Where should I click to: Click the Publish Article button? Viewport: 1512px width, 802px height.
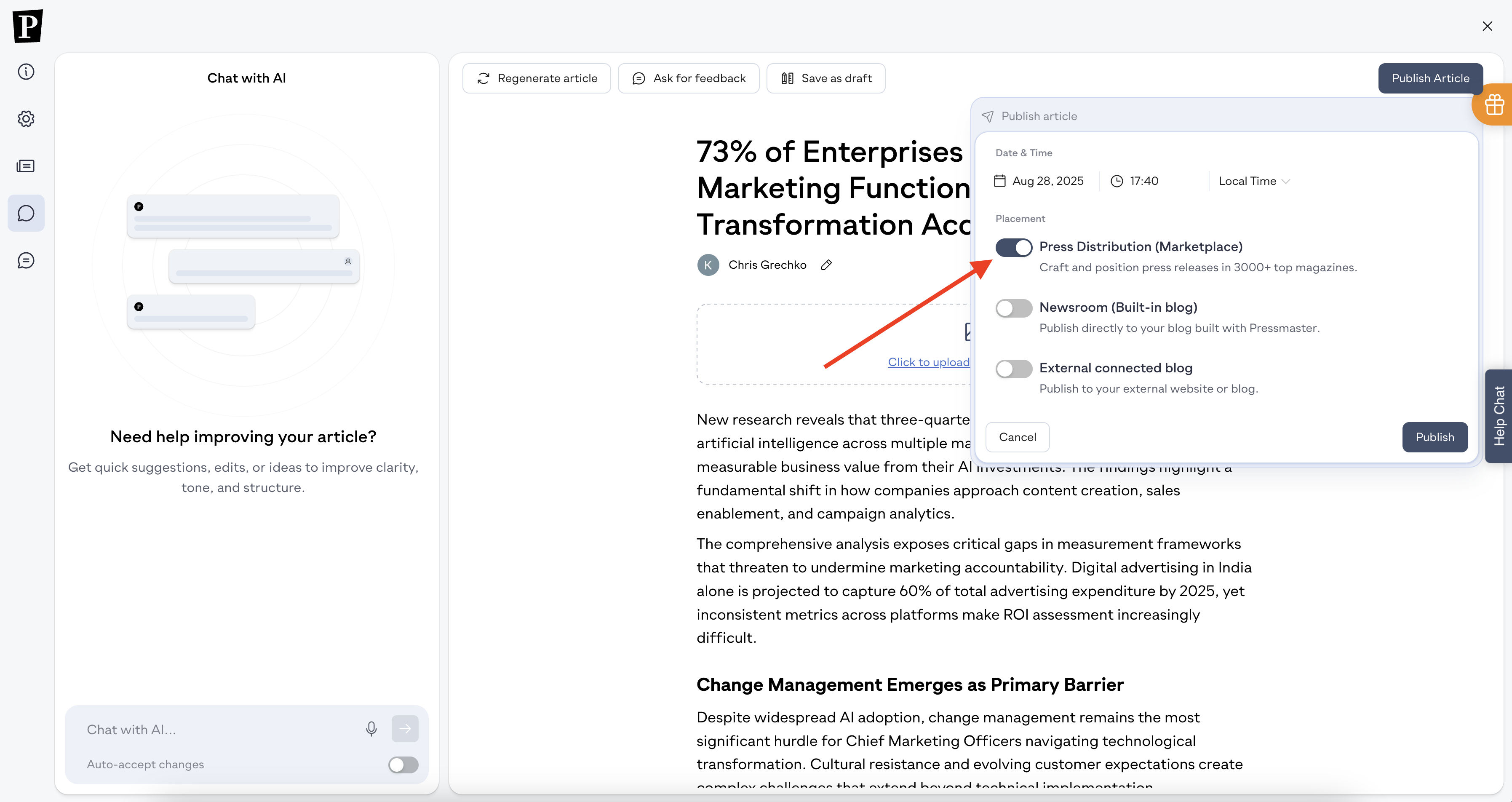pos(1430,78)
